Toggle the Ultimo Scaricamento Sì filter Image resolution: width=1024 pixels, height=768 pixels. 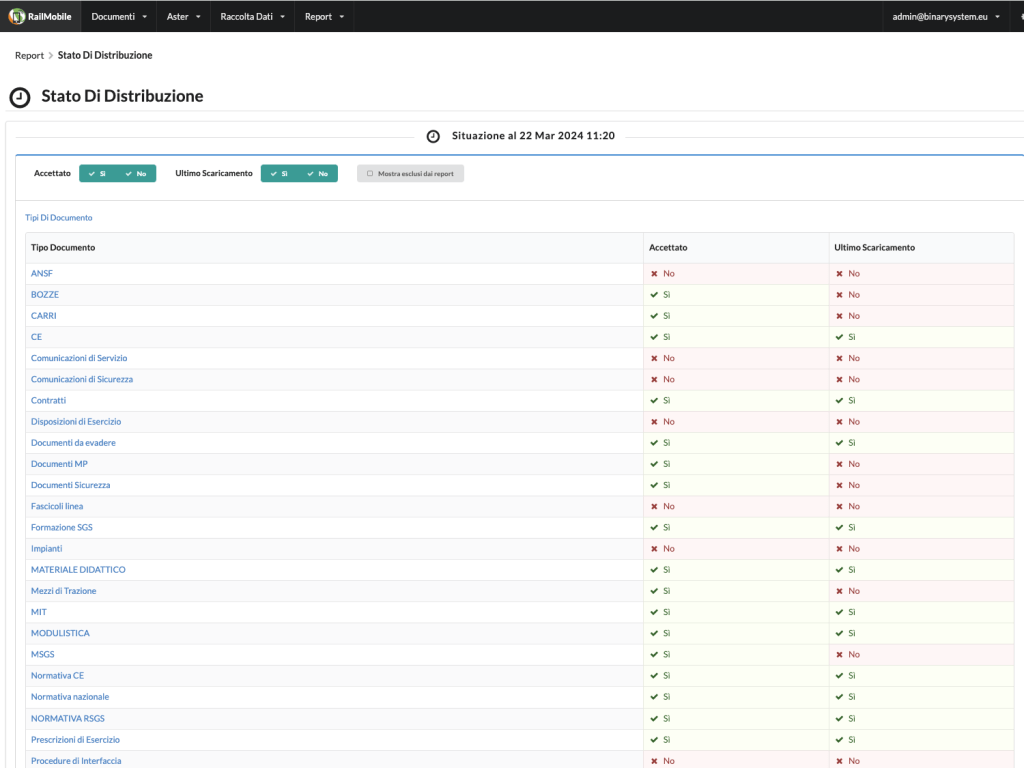pos(280,174)
